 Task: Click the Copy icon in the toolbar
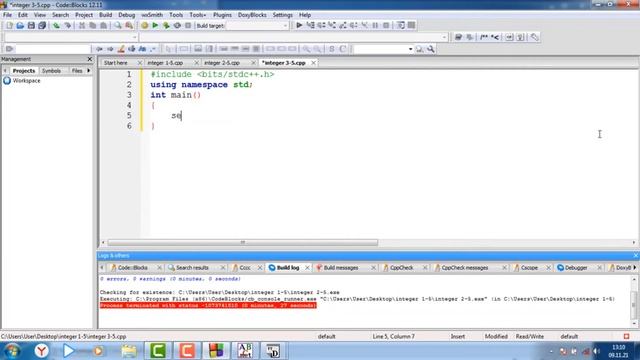[x=93, y=25]
